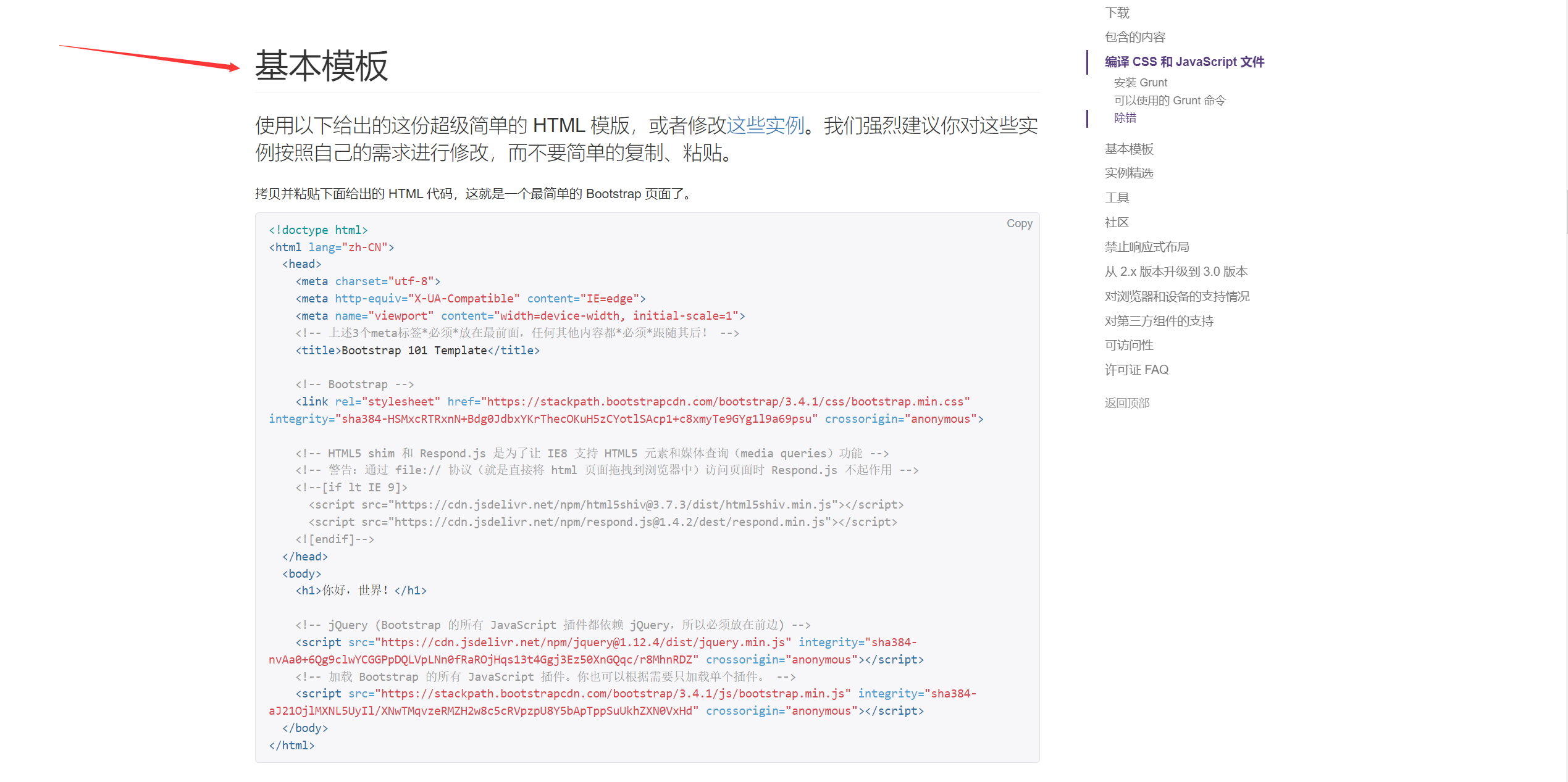Open 实例精选 sidebar link
1568x782 pixels.
coord(1128,173)
